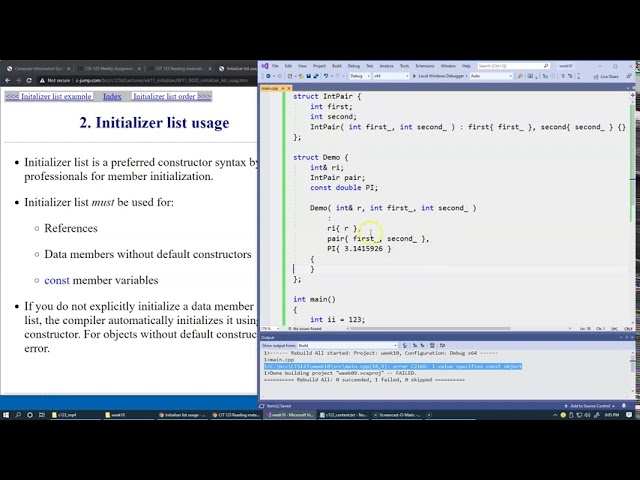Open the Tools menu
This screenshot has height=480, width=640.
404,66
